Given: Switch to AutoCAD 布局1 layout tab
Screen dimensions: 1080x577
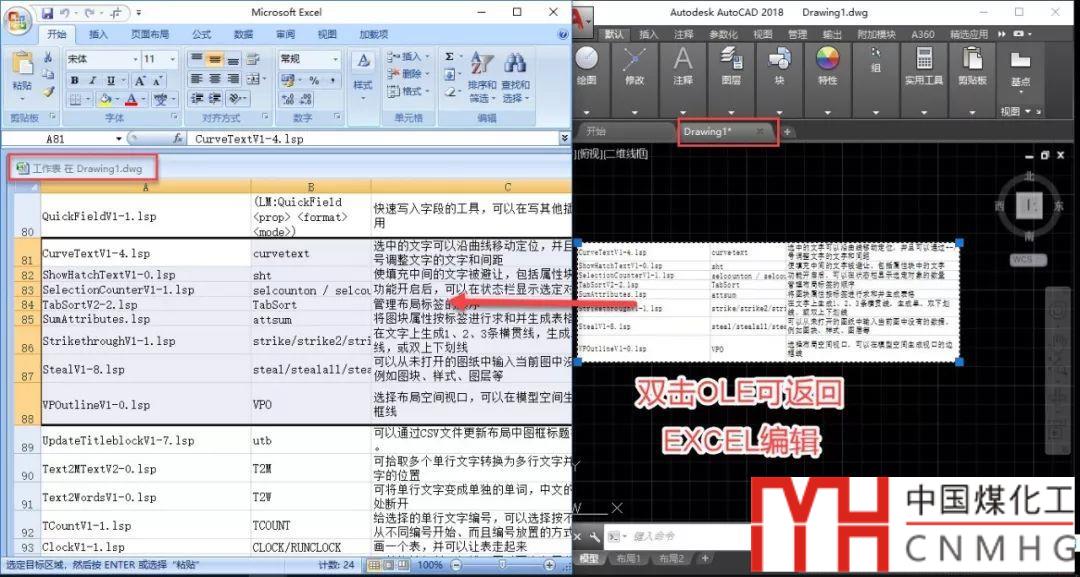Looking at the screenshot, I should 628,558.
